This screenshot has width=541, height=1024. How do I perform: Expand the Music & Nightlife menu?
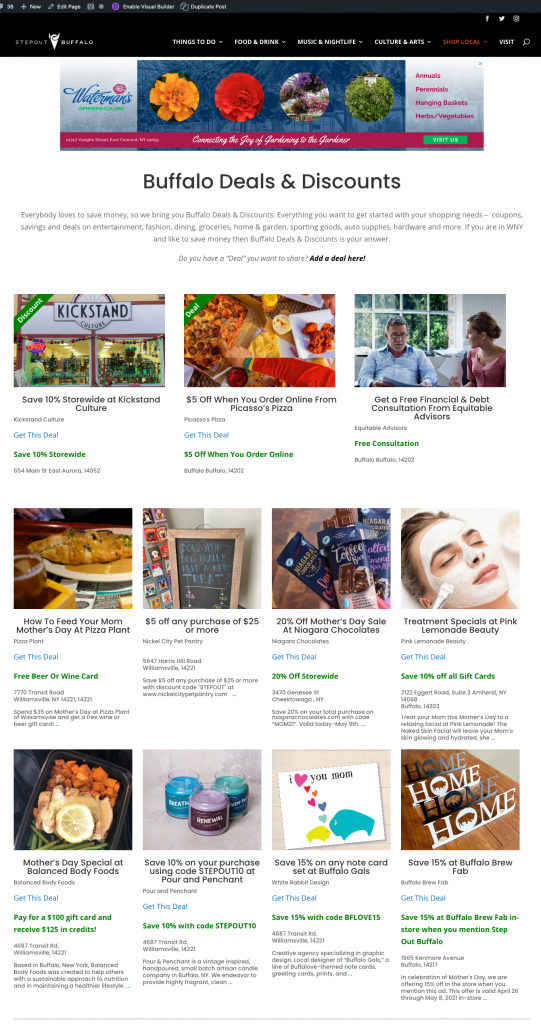329,42
